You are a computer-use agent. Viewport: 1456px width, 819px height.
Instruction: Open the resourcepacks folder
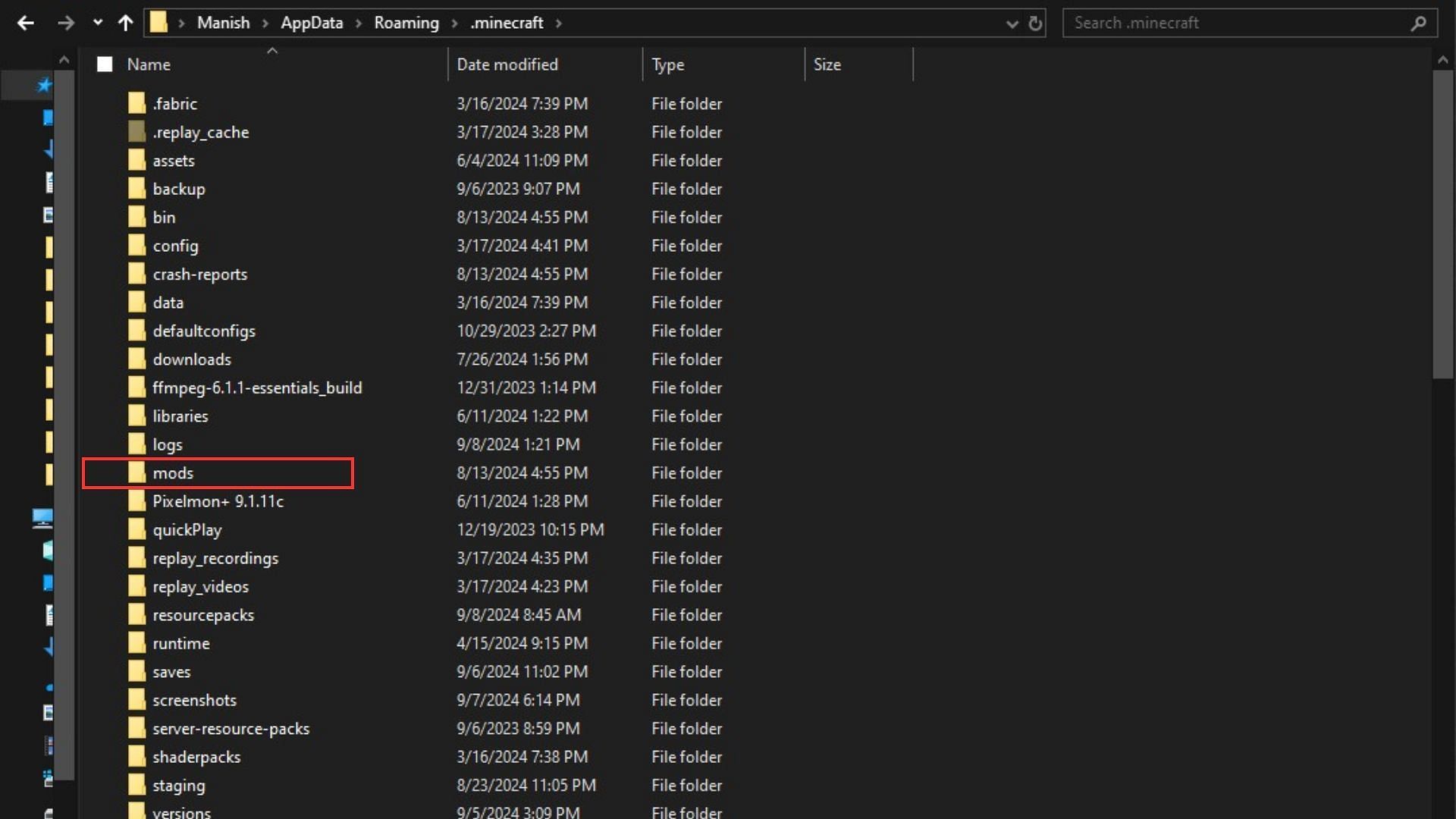tap(203, 614)
